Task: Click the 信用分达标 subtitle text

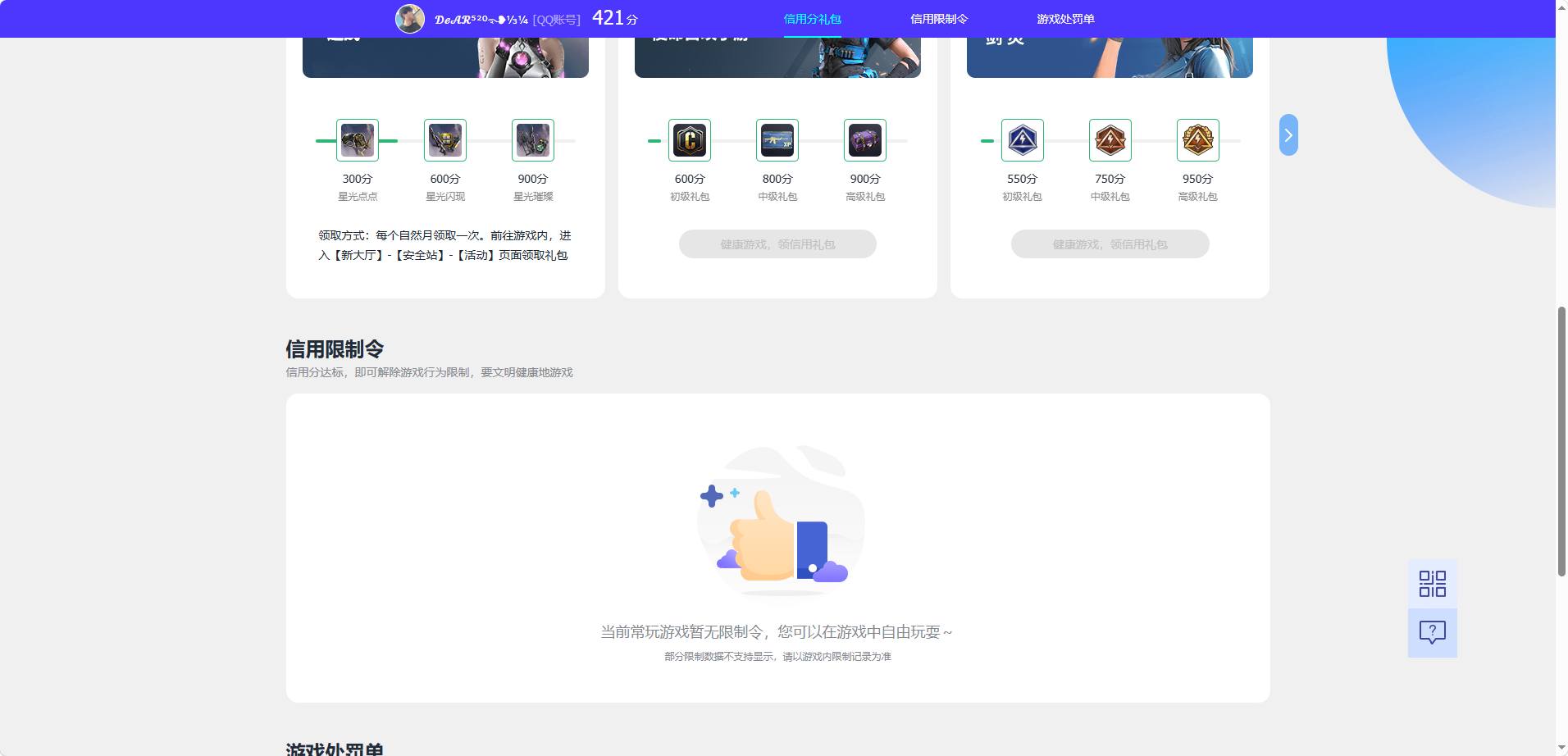Action: tap(429, 372)
